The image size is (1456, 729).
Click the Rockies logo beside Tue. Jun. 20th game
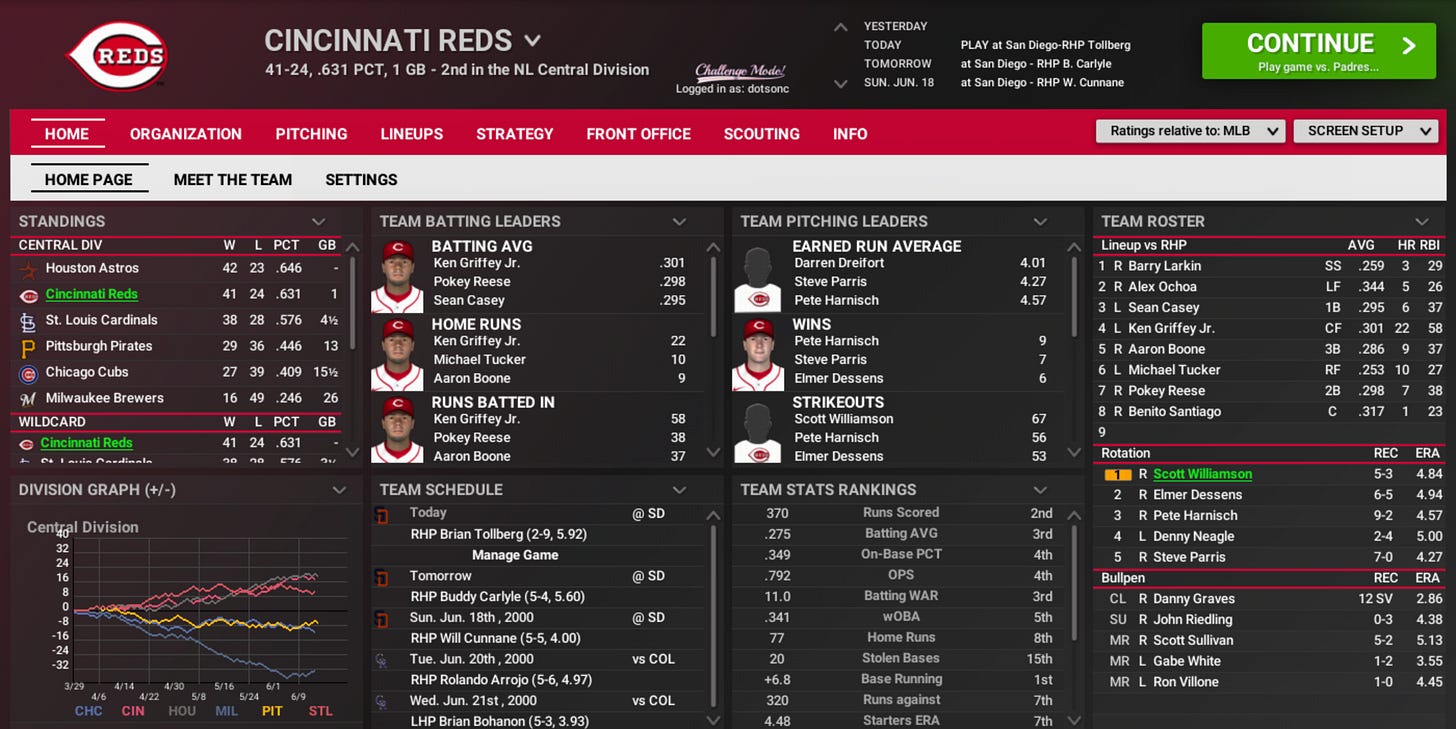pyautogui.click(x=381, y=660)
